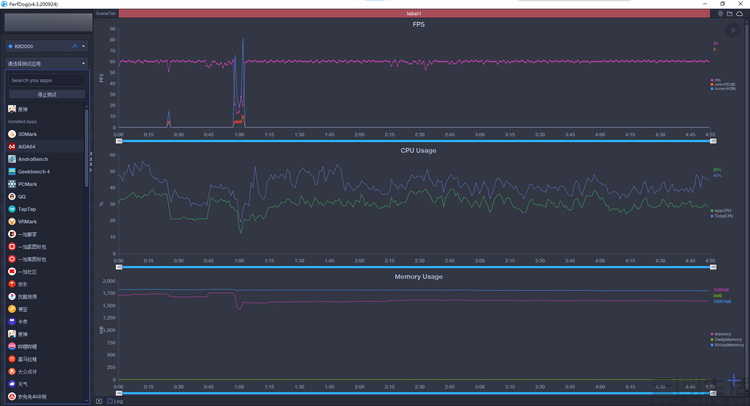Click the Memory Usage range left handle
The image size is (750, 406).
tap(119, 393)
